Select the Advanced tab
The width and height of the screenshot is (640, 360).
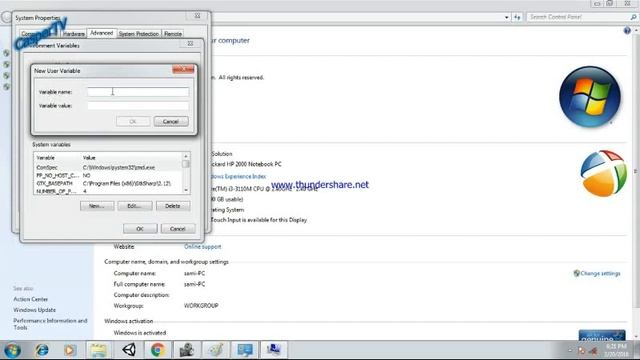(x=102, y=33)
